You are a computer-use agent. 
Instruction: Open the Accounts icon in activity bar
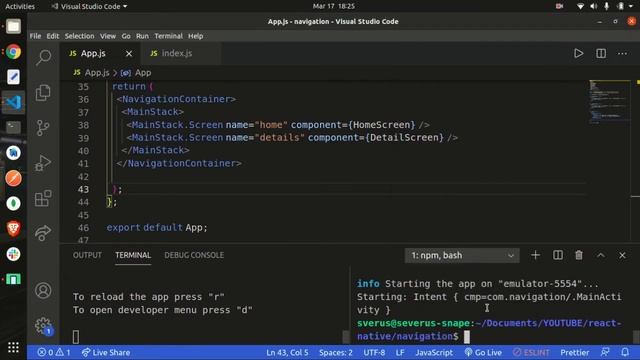43,290
